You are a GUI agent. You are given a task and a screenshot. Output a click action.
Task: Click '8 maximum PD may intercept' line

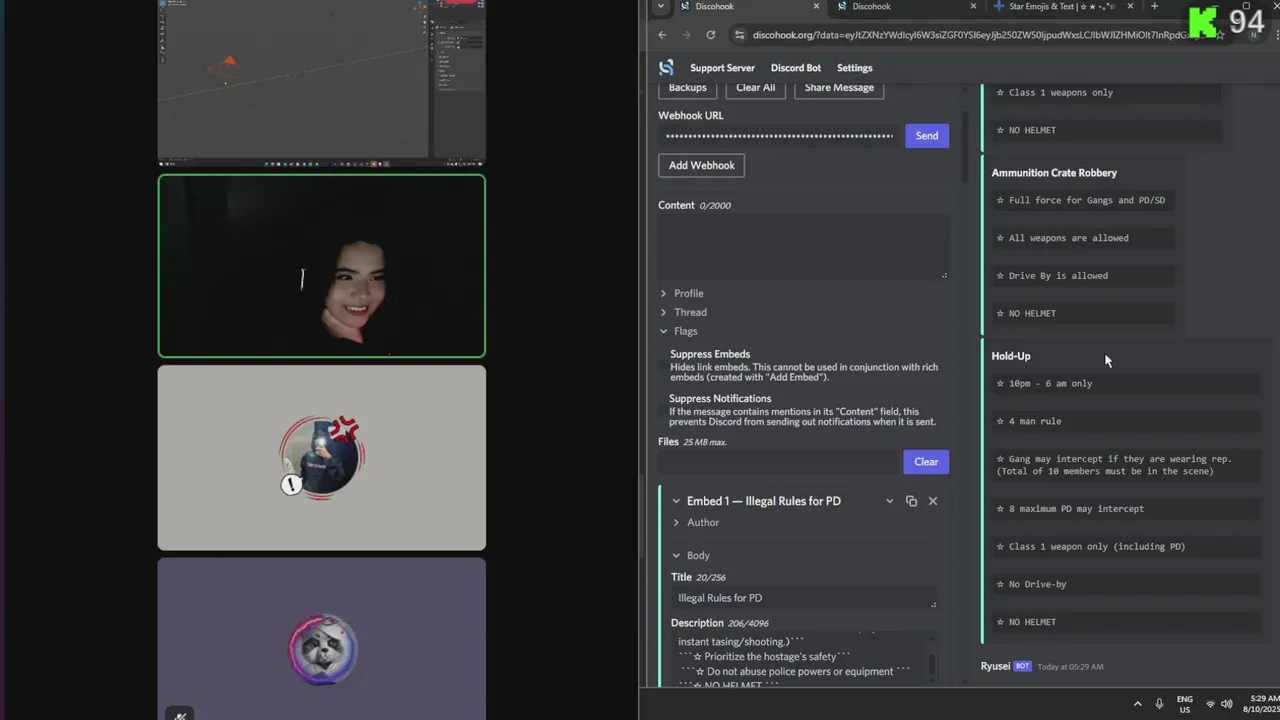tap(1076, 509)
